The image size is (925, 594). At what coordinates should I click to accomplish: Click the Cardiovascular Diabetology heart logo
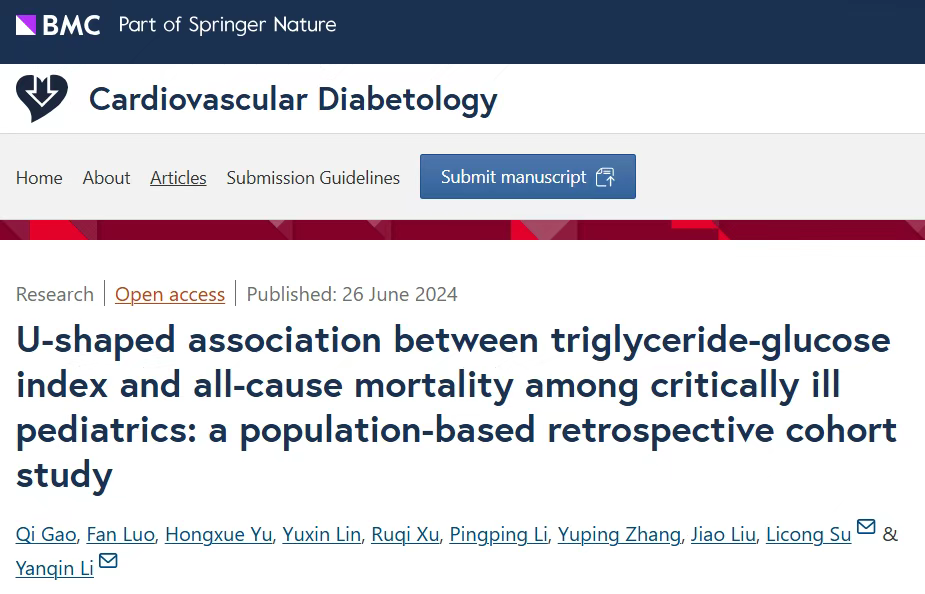42,99
